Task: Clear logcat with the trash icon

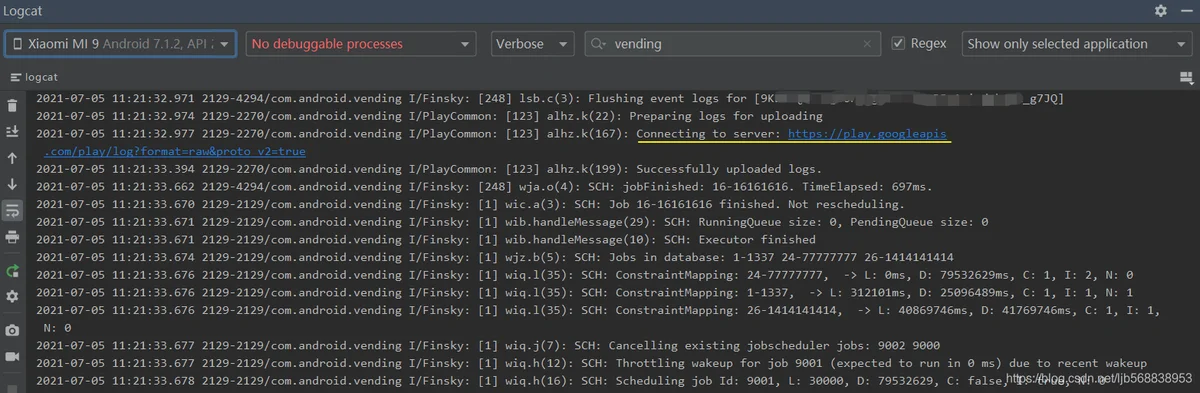Action: [12, 105]
